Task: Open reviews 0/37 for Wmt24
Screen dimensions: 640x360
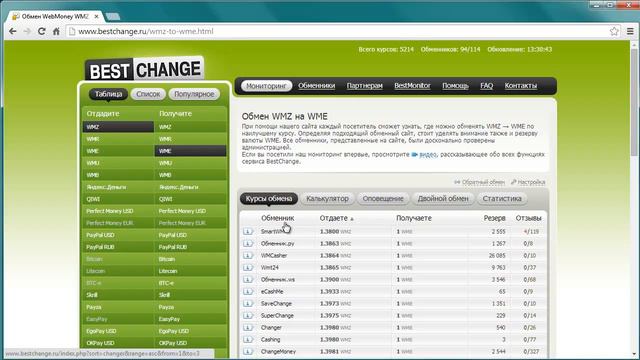Action: tap(530, 267)
